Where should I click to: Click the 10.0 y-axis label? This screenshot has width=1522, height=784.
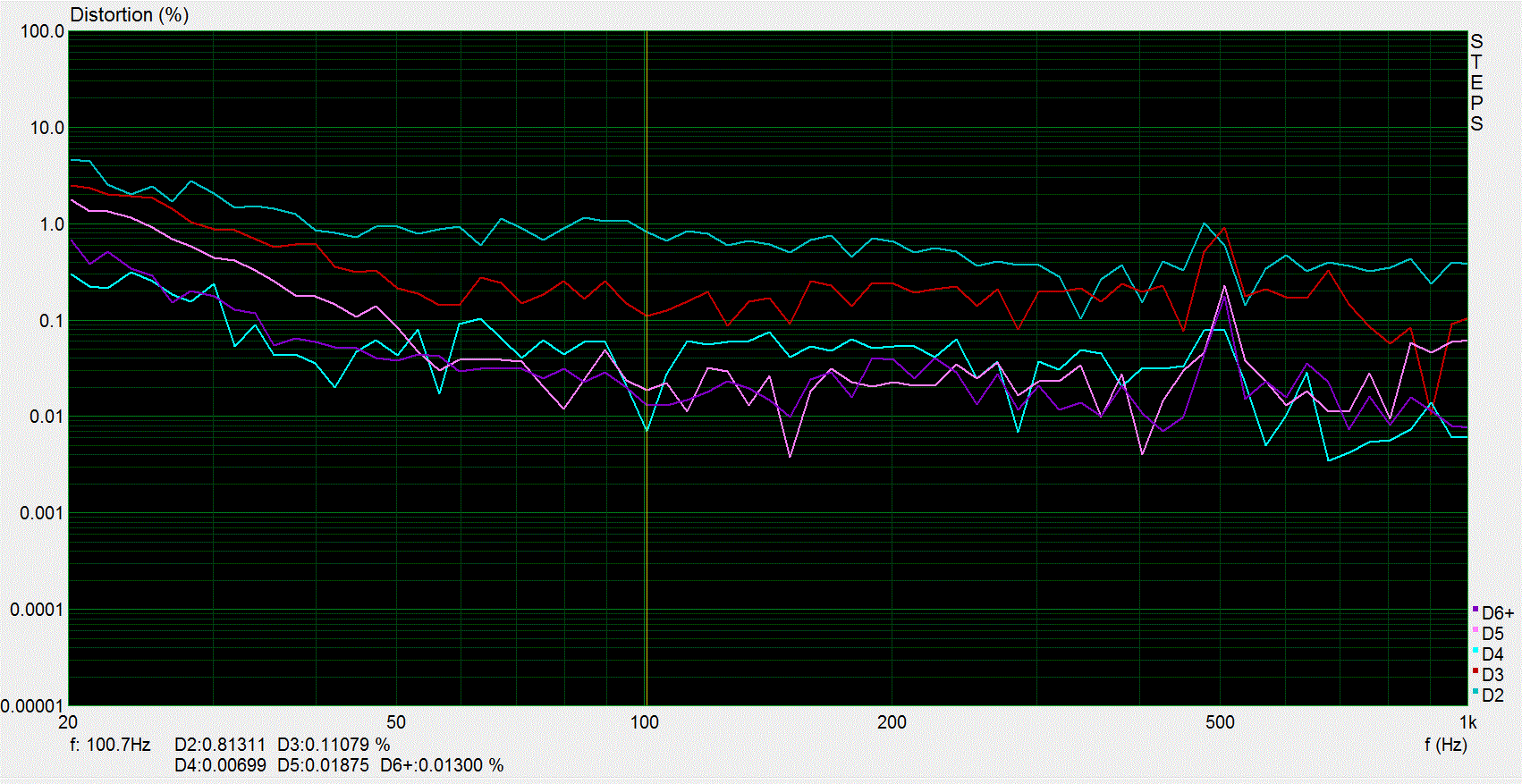pyautogui.click(x=47, y=128)
